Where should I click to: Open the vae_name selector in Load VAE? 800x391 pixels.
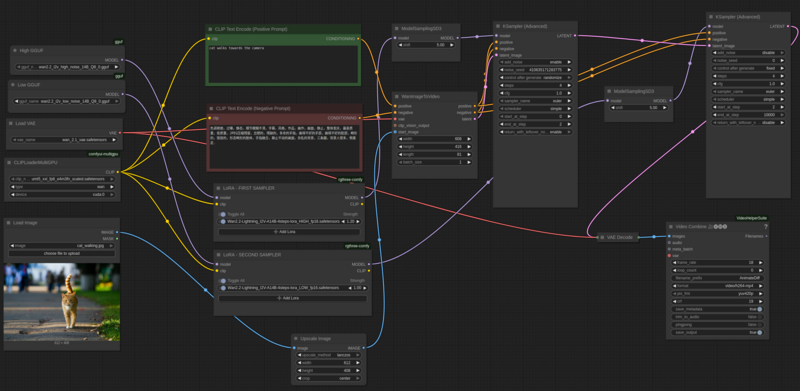click(x=64, y=139)
